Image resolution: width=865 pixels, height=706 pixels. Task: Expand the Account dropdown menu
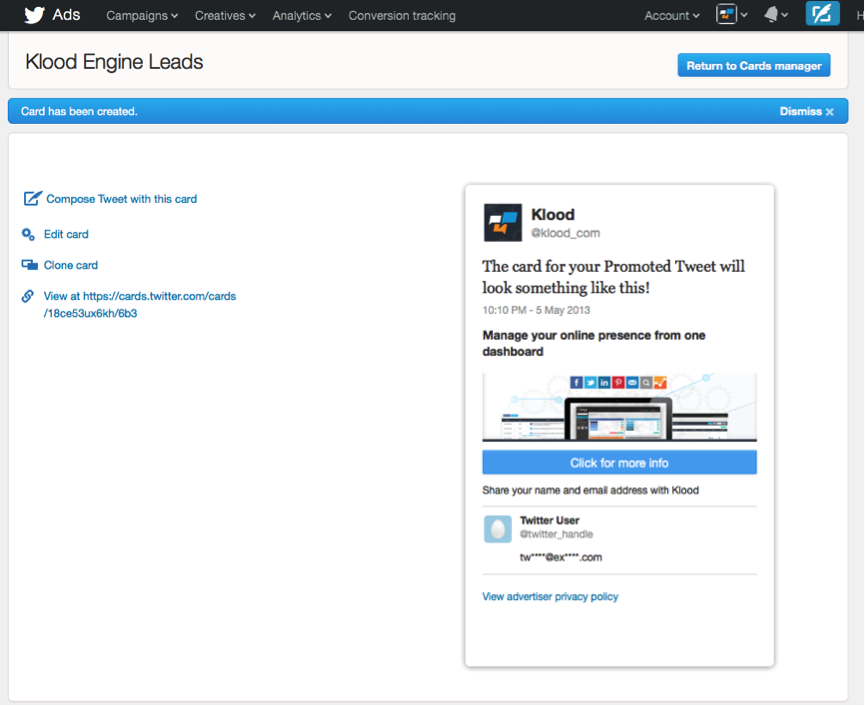(672, 15)
